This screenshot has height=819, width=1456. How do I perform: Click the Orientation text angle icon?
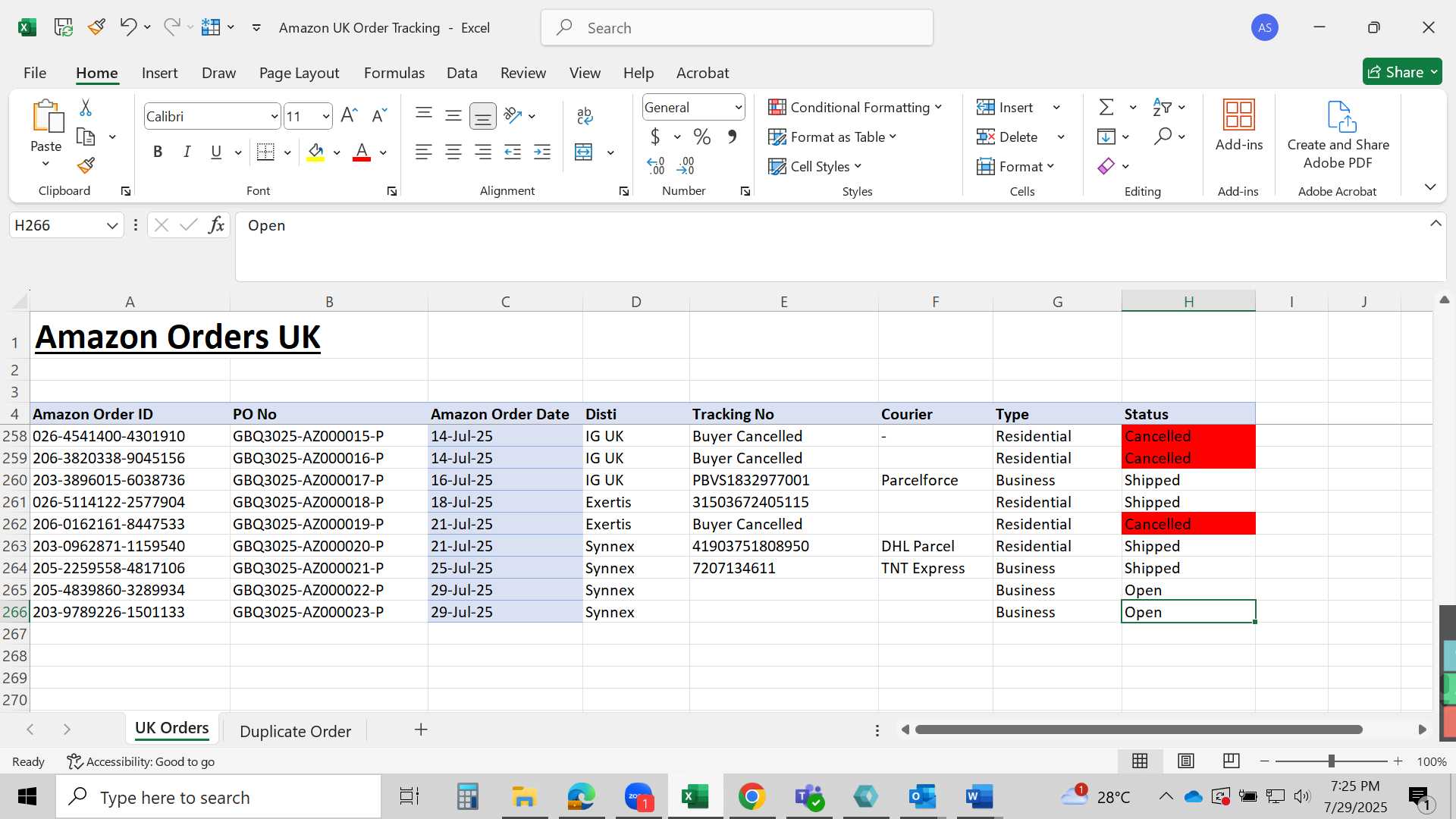[513, 115]
